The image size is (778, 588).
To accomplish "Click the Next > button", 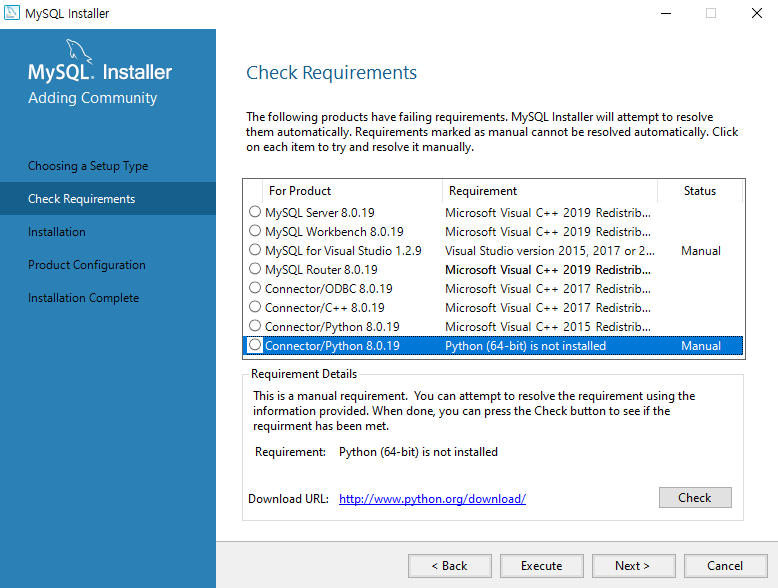I will (633, 566).
